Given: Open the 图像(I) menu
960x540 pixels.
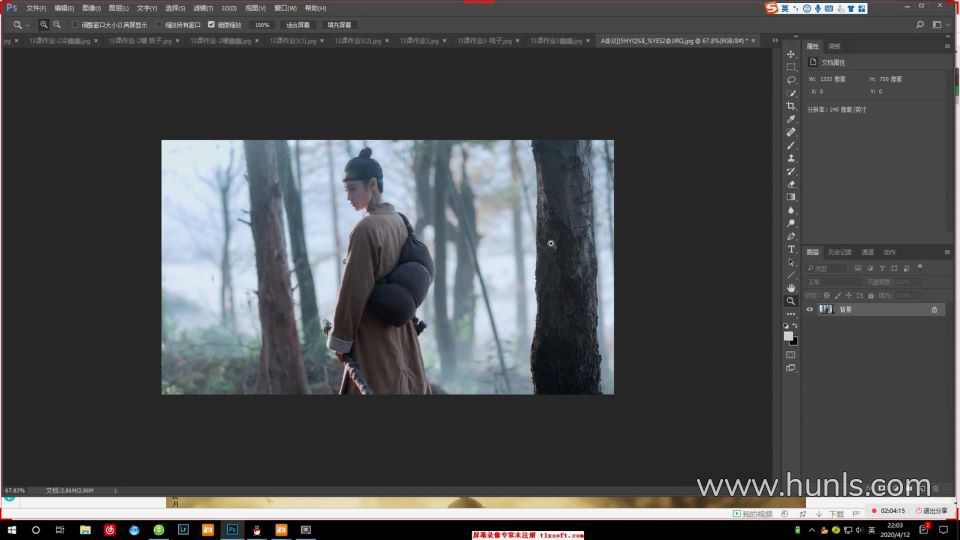Looking at the screenshot, I should point(91,8).
